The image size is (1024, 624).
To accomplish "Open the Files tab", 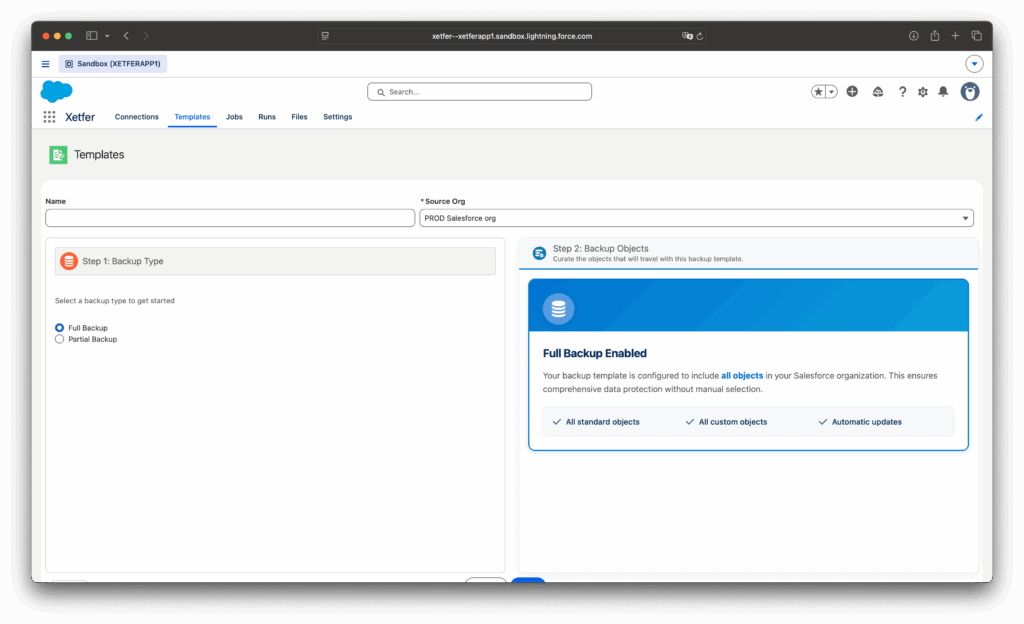I will 299,117.
